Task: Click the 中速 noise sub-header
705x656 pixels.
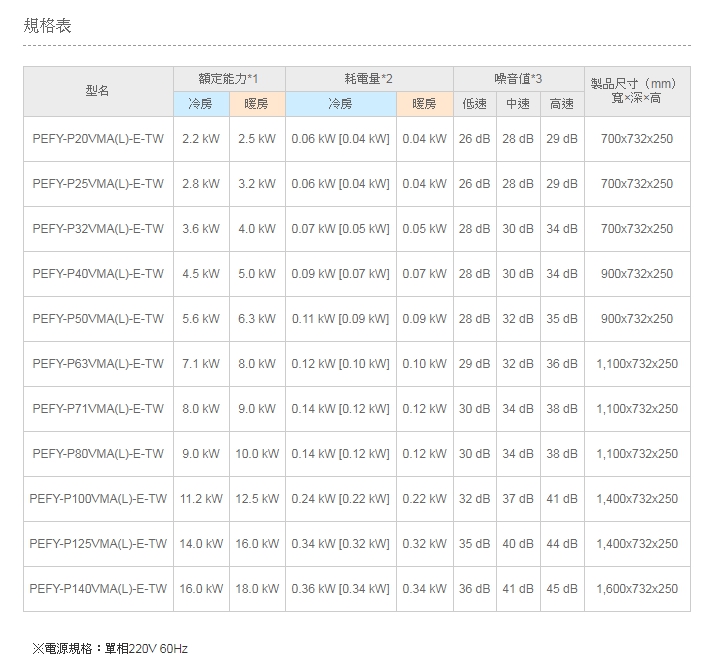Action: (518, 104)
